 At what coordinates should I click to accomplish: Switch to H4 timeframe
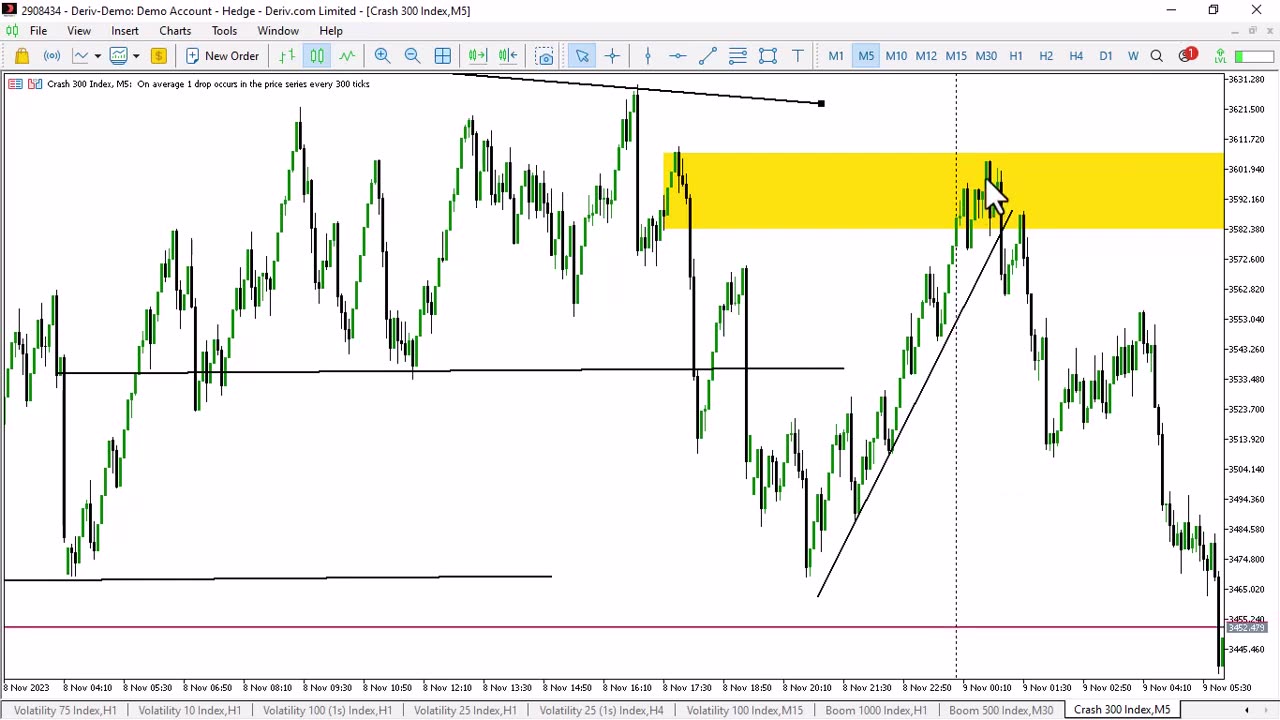[1076, 56]
